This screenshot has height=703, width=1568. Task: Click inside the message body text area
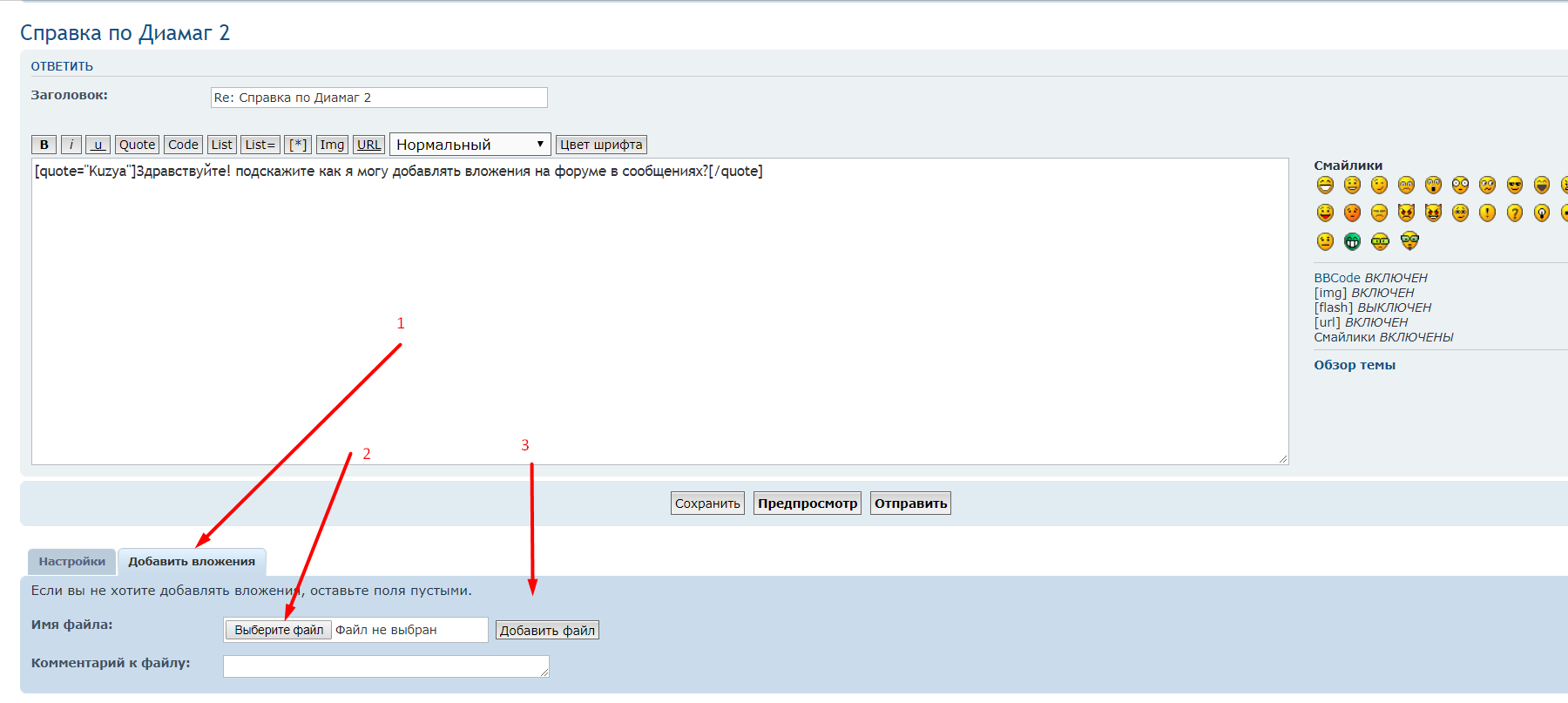click(660, 311)
